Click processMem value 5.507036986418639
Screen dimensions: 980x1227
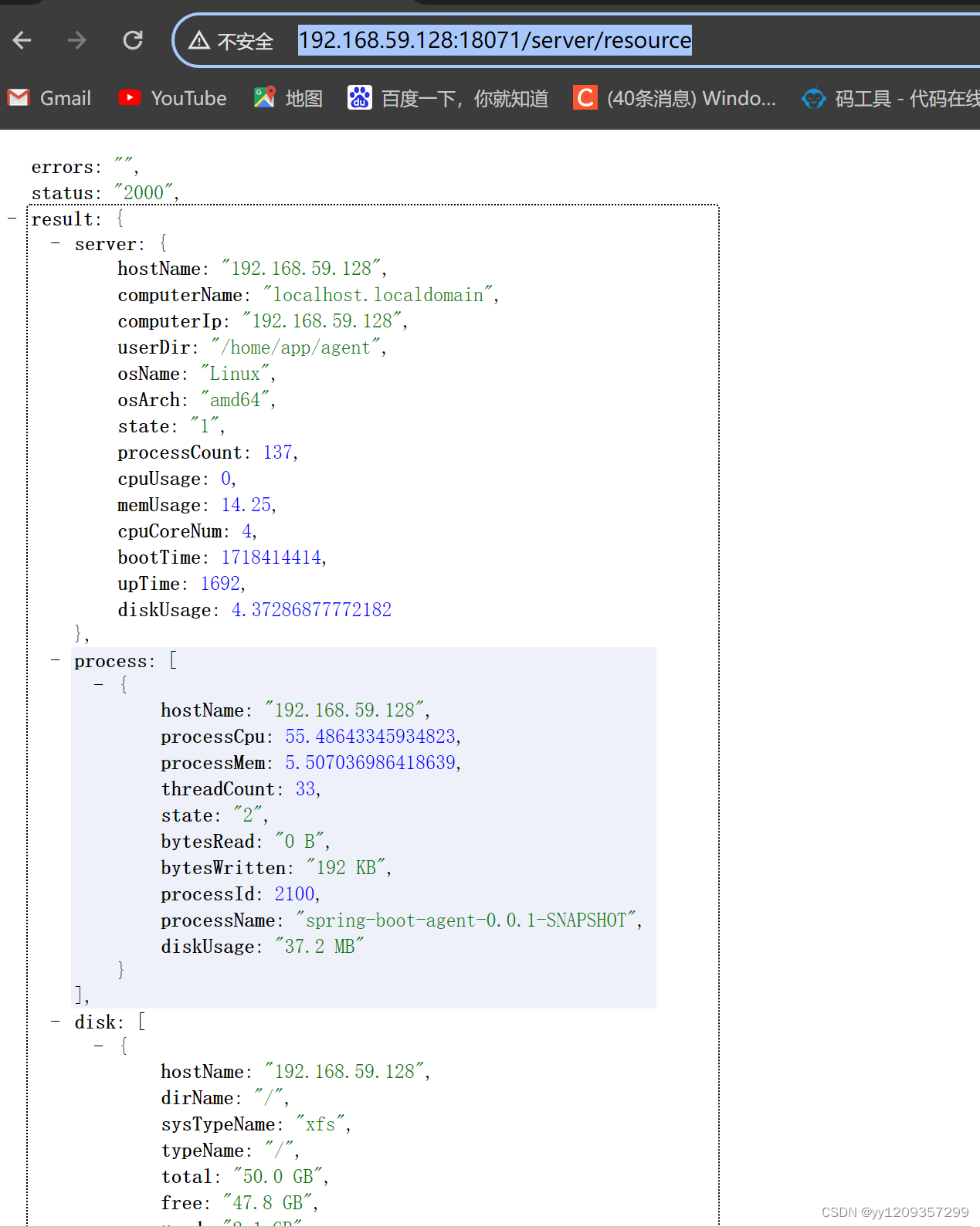[371, 763]
